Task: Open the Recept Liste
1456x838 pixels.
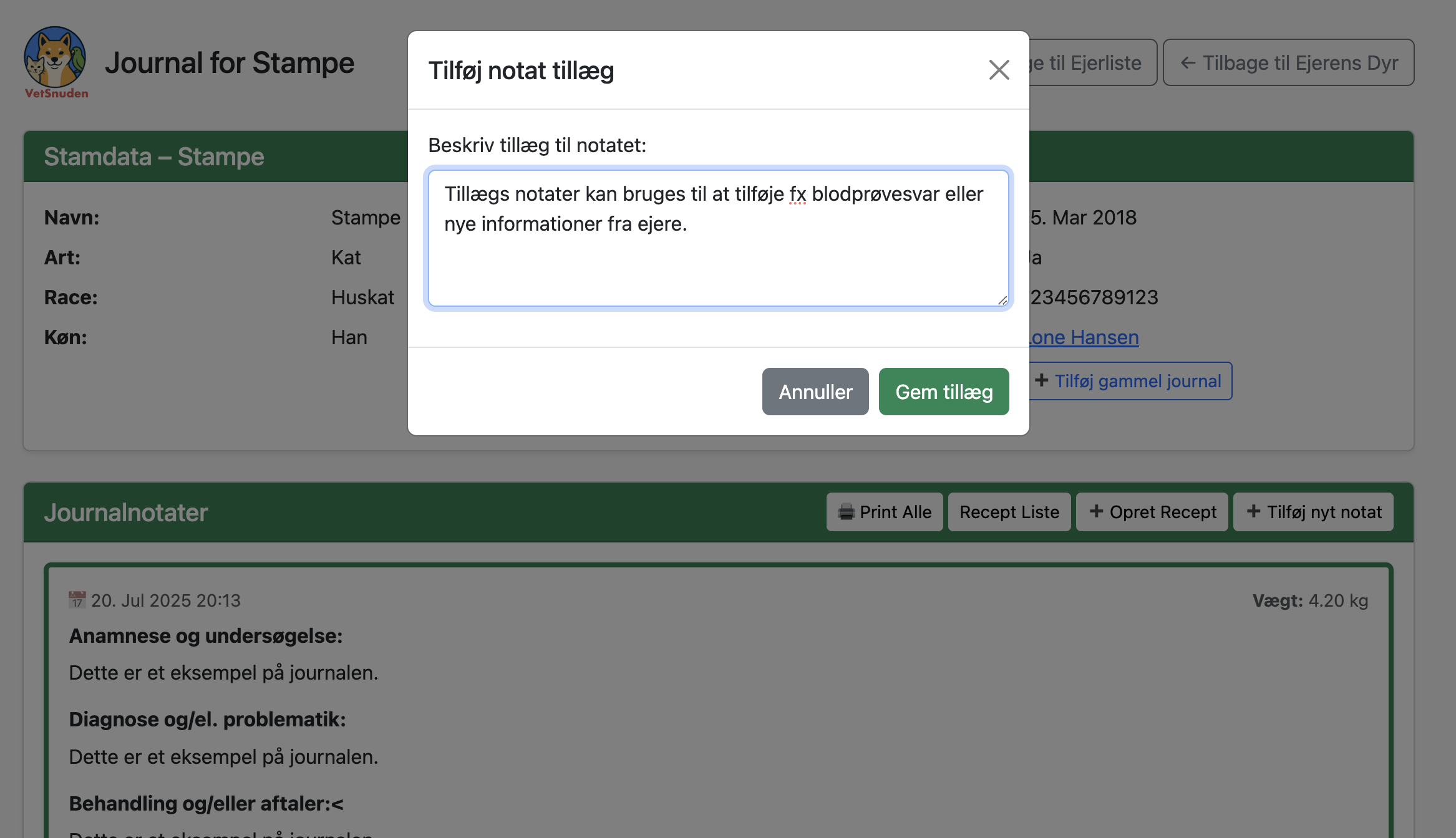Action: pos(1009,511)
